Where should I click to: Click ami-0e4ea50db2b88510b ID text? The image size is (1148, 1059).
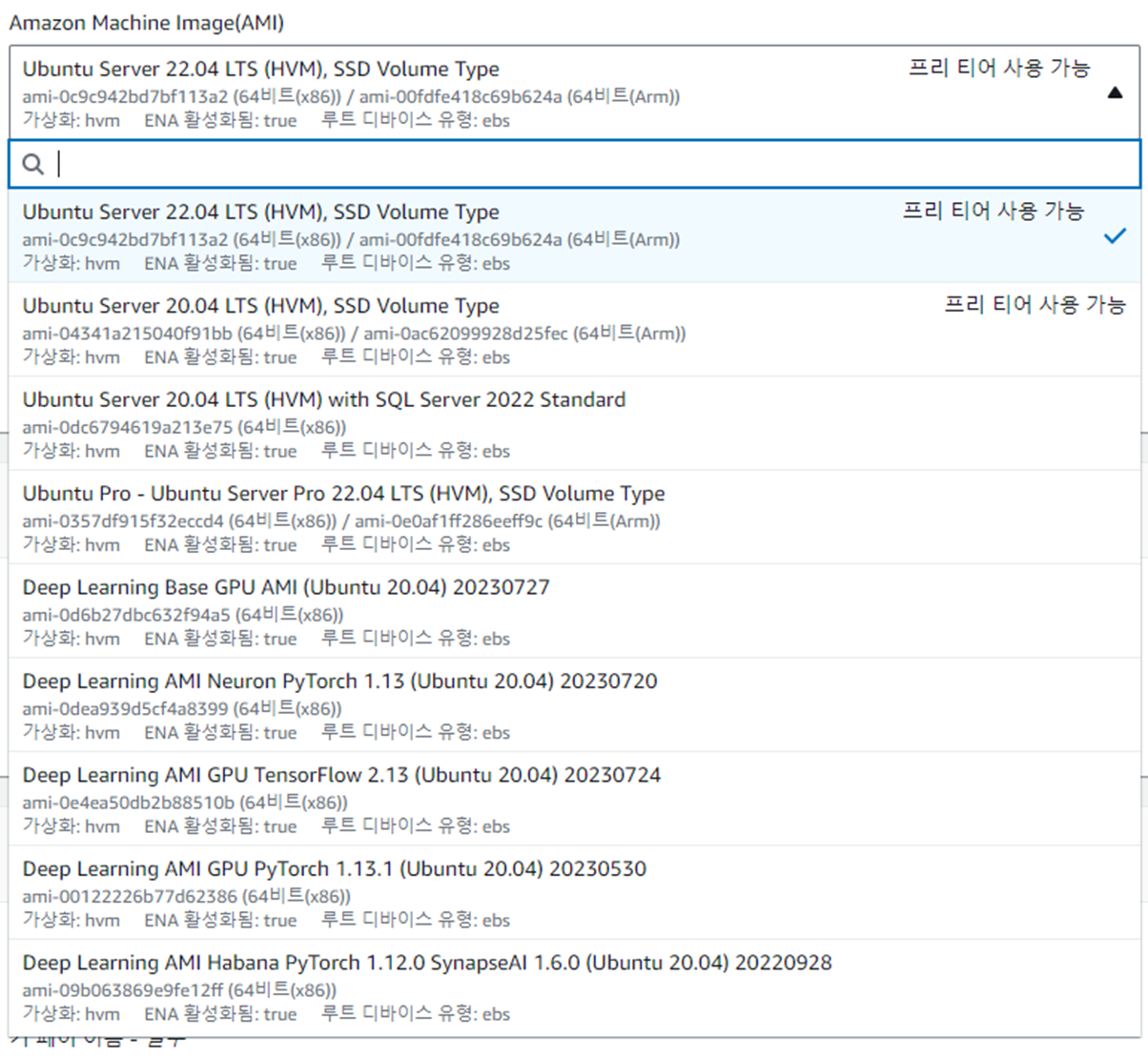129,803
